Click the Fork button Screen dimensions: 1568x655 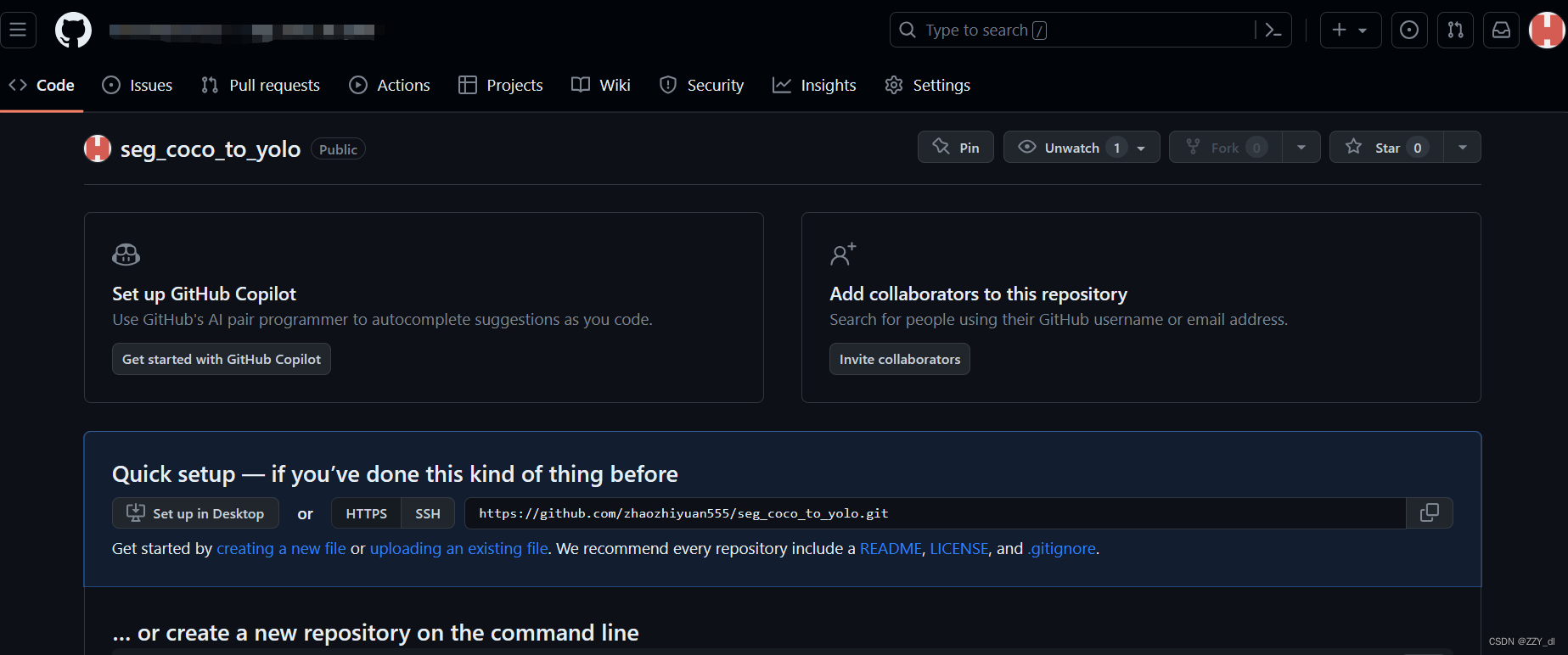click(x=1226, y=147)
